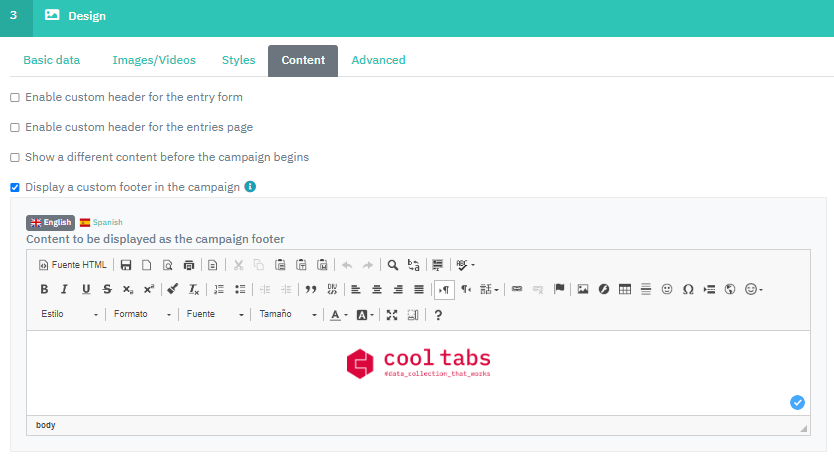834x460 pixels.
Task: Toggle italic text formatting
Action: pos(64,289)
